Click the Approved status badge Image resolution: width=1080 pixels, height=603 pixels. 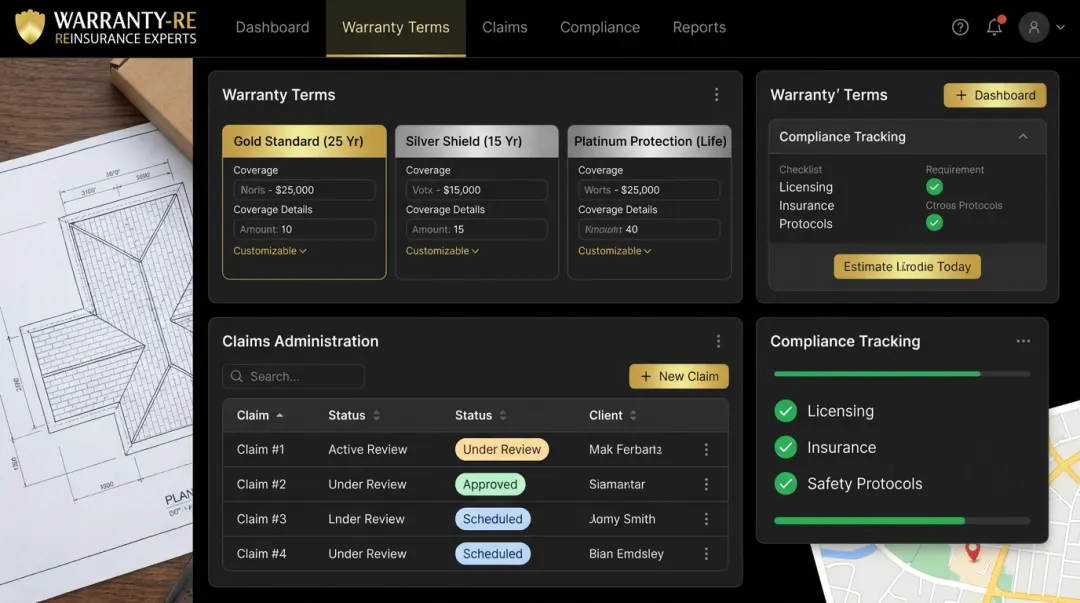tap(490, 484)
